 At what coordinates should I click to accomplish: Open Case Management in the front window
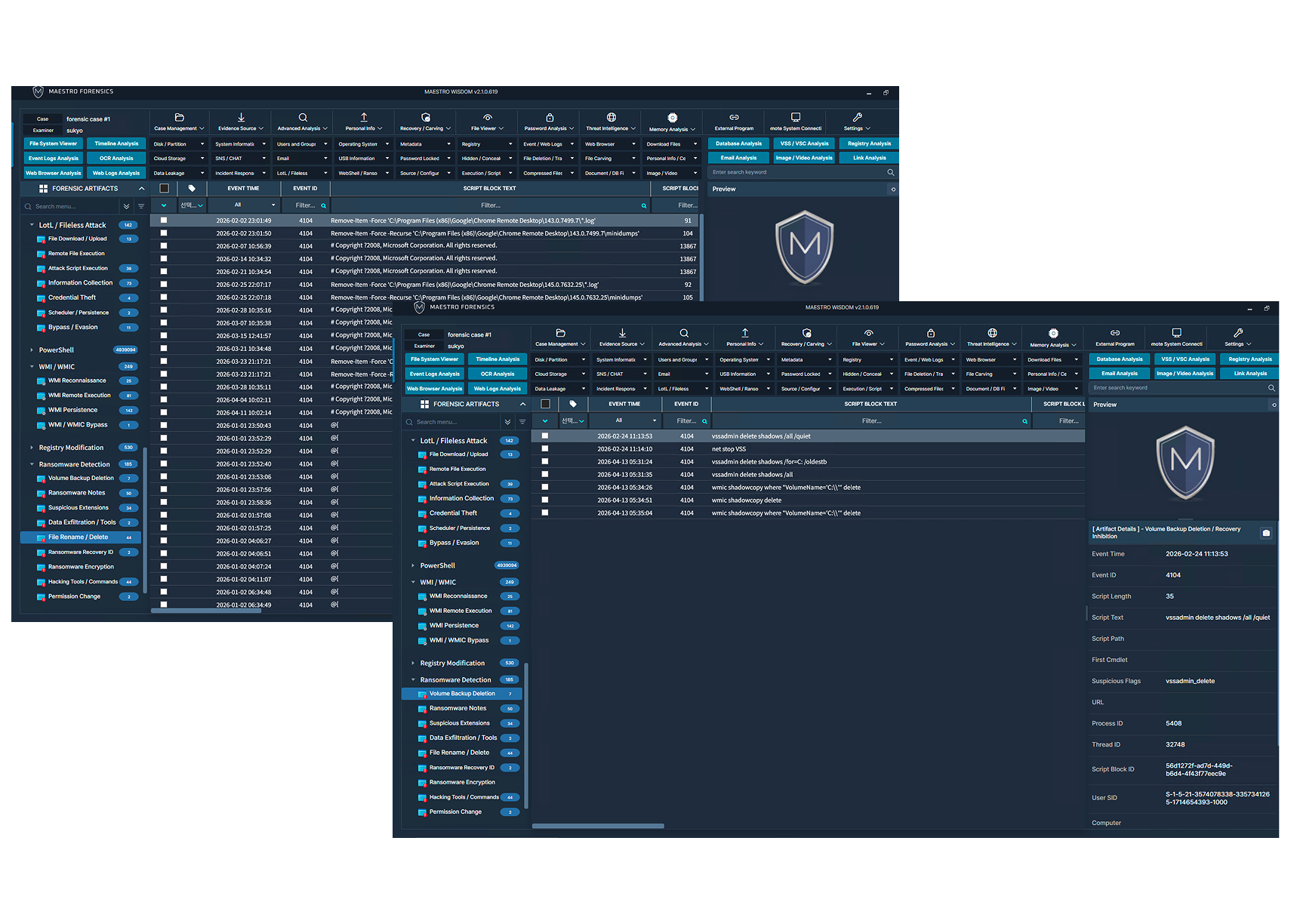tap(560, 337)
